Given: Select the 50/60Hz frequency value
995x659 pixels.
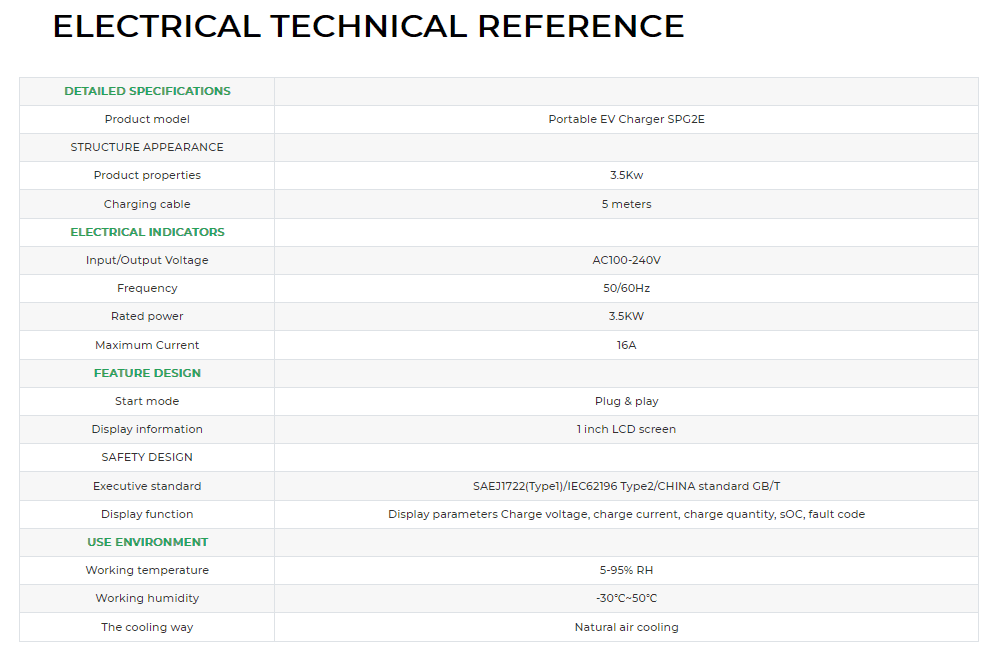Looking at the screenshot, I should [x=626, y=288].
